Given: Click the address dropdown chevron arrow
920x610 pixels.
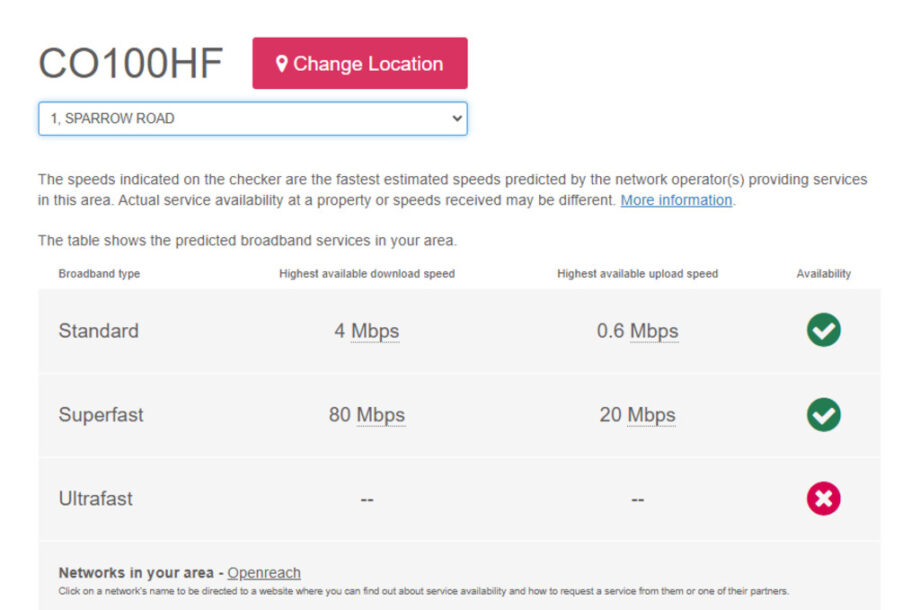Looking at the screenshot, I should [457, 118].
